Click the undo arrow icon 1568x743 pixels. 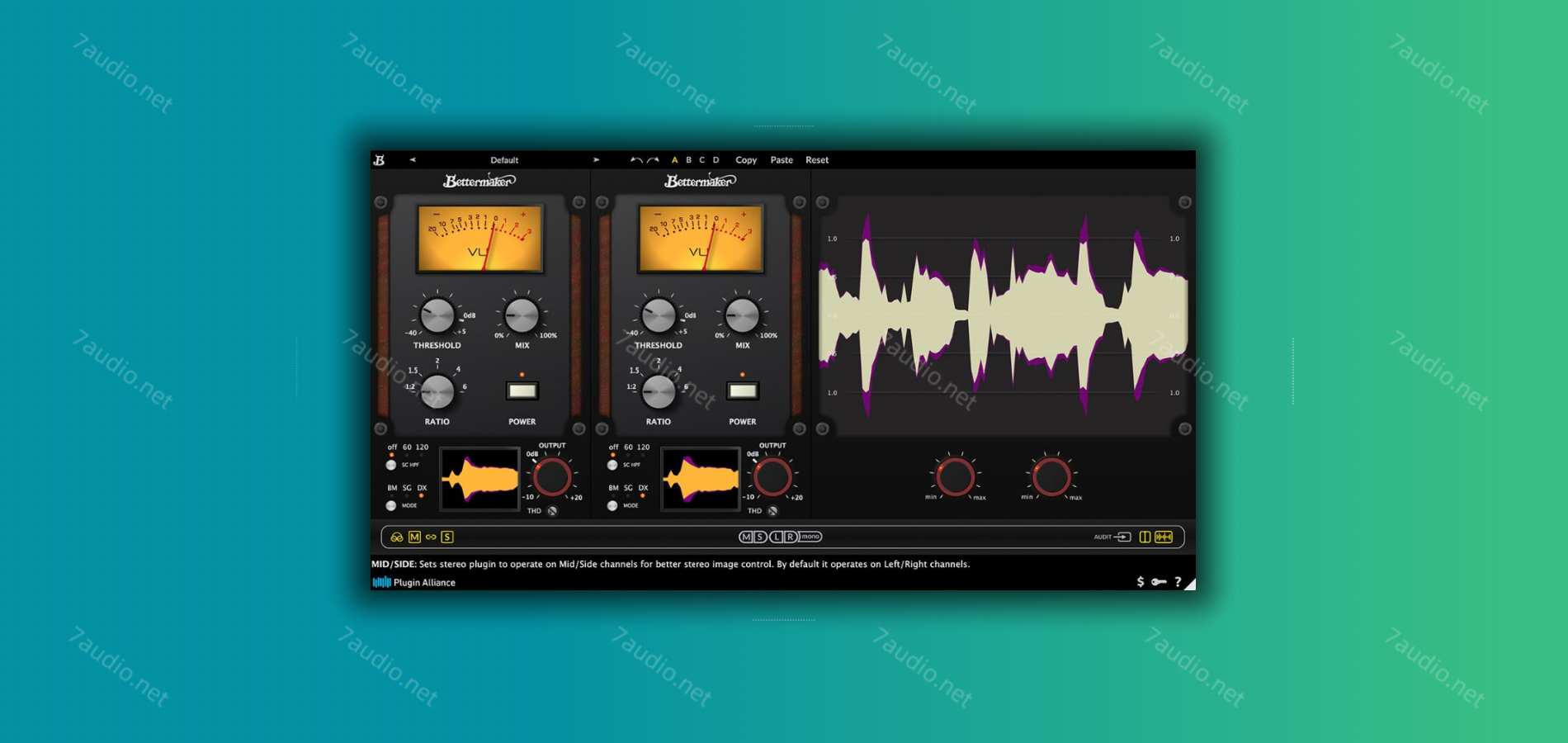(636, 160)
